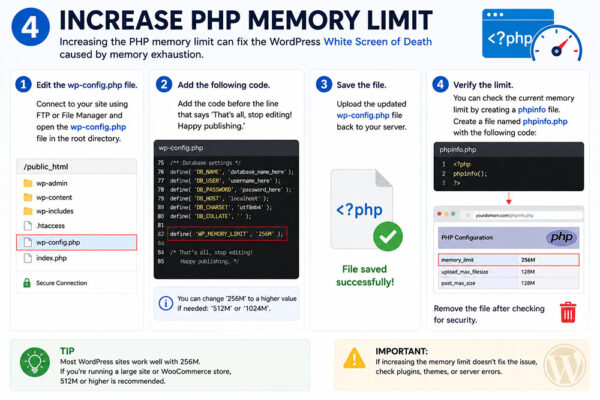600x400 pixels.
Task: Click the DB_HOST define line
Action: [x=219, y=198]
